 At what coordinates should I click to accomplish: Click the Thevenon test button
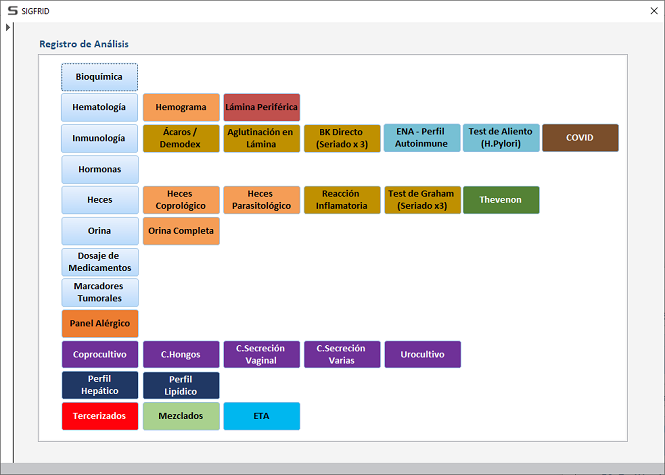(x=501, y=200)
